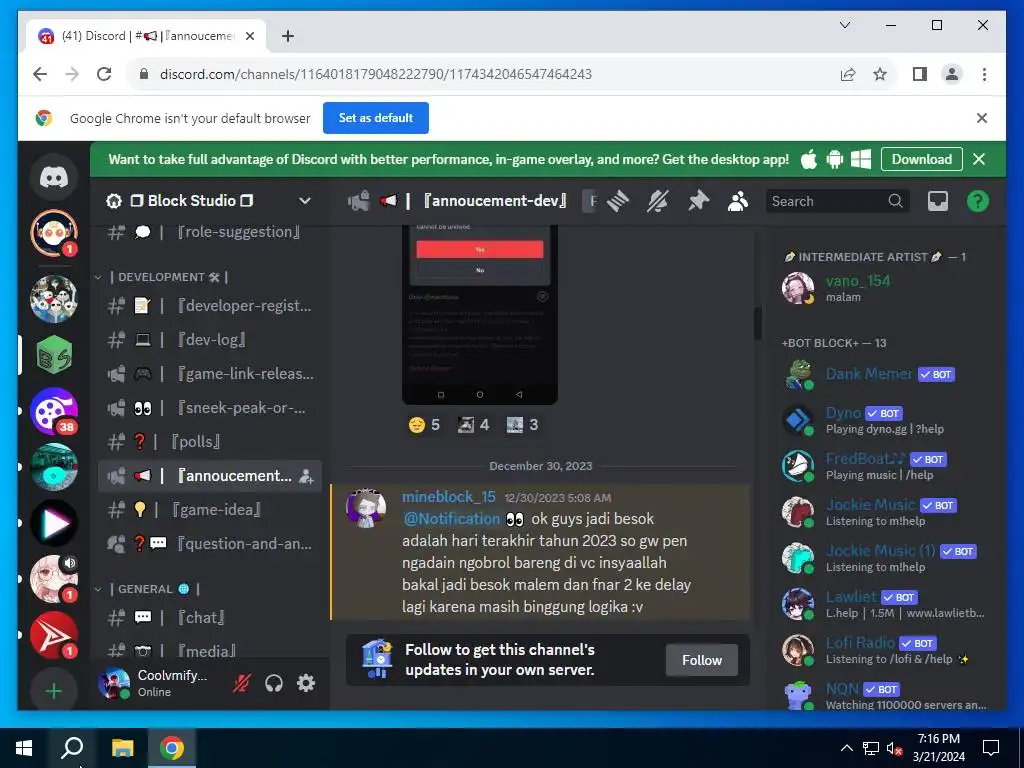Click the Android platform icon in banner

tap(835, 159)
